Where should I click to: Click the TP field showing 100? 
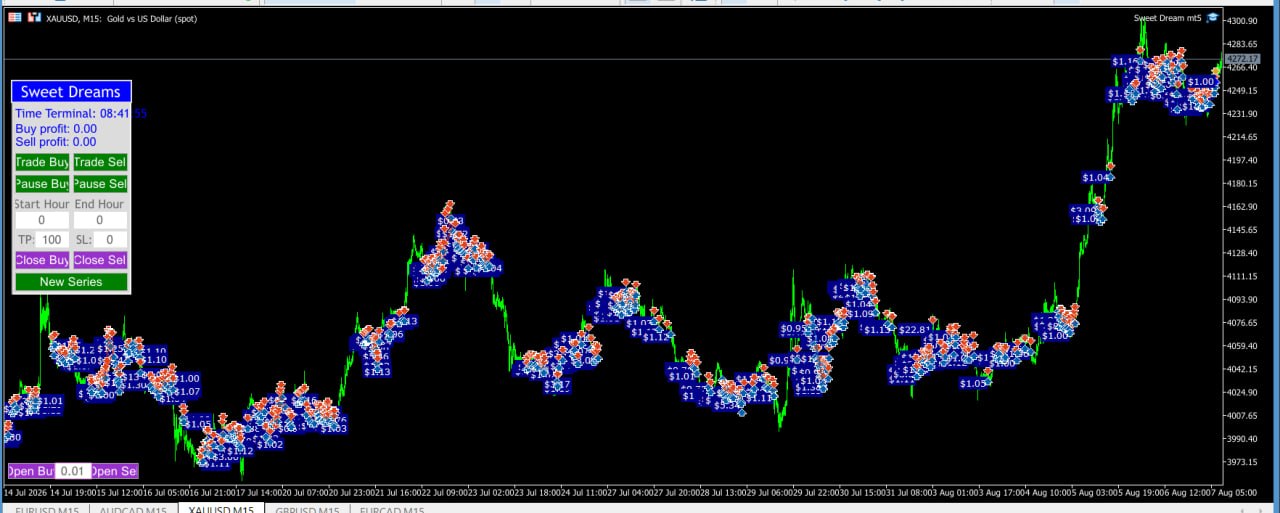[x=52, y=240]
